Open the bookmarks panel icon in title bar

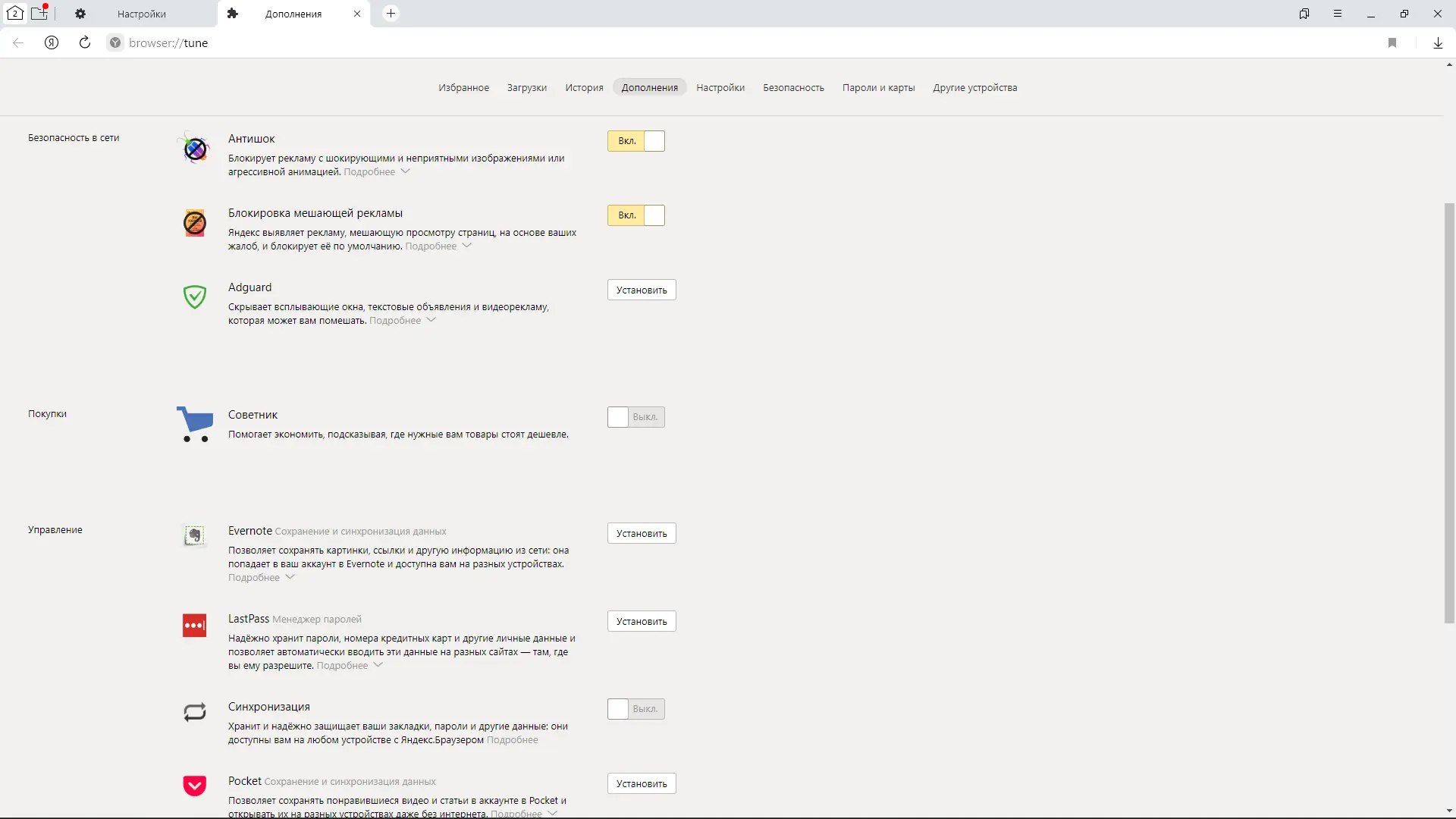click(1304, 14)
